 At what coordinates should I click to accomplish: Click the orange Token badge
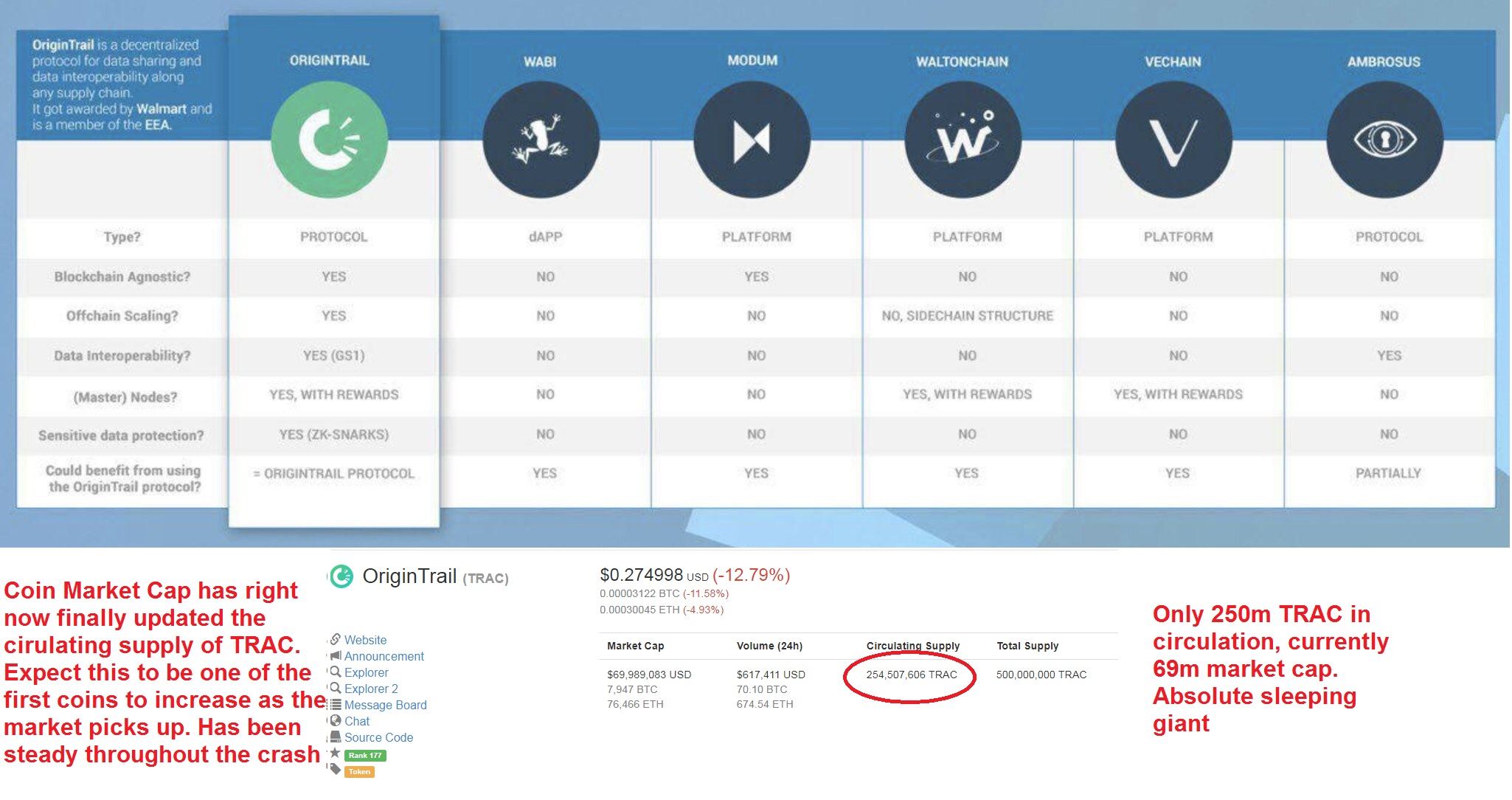(x=359, y=772)
